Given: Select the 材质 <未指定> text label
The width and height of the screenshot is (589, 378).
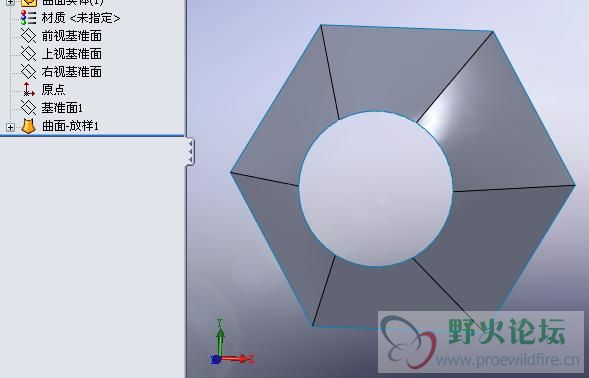Looking at the screenshot, I should 81,18.
